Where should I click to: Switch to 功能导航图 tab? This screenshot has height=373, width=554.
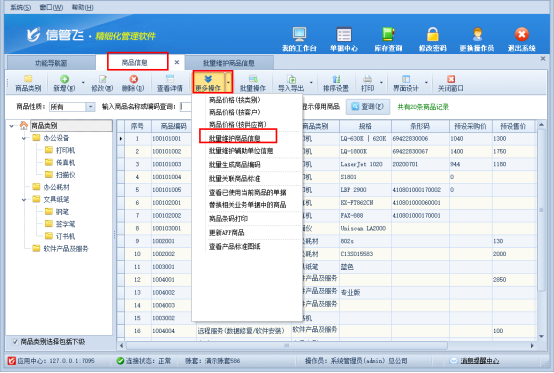tap(51, 63)
